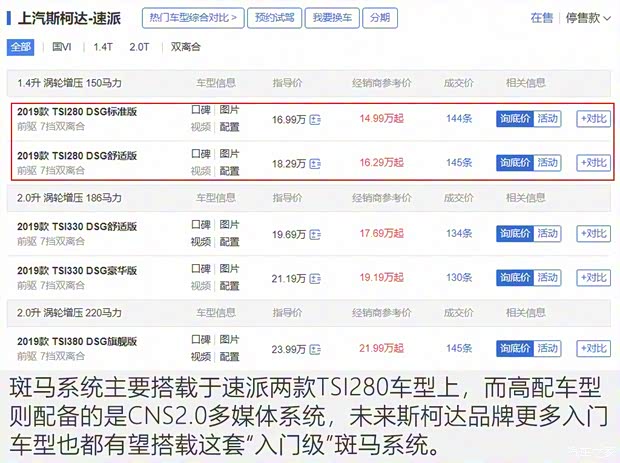Open 图片 for TSI280 DSG标准版
Image resolution: width=620 pixels, height=463 pixels.
229,110
